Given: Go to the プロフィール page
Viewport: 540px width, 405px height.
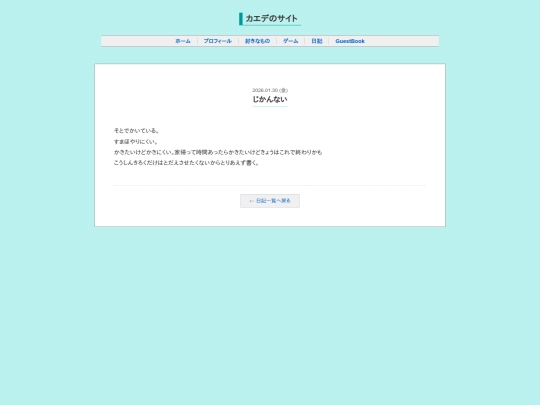Looking at the screenshot, I should pyautogui.click(x=218, y=41).
